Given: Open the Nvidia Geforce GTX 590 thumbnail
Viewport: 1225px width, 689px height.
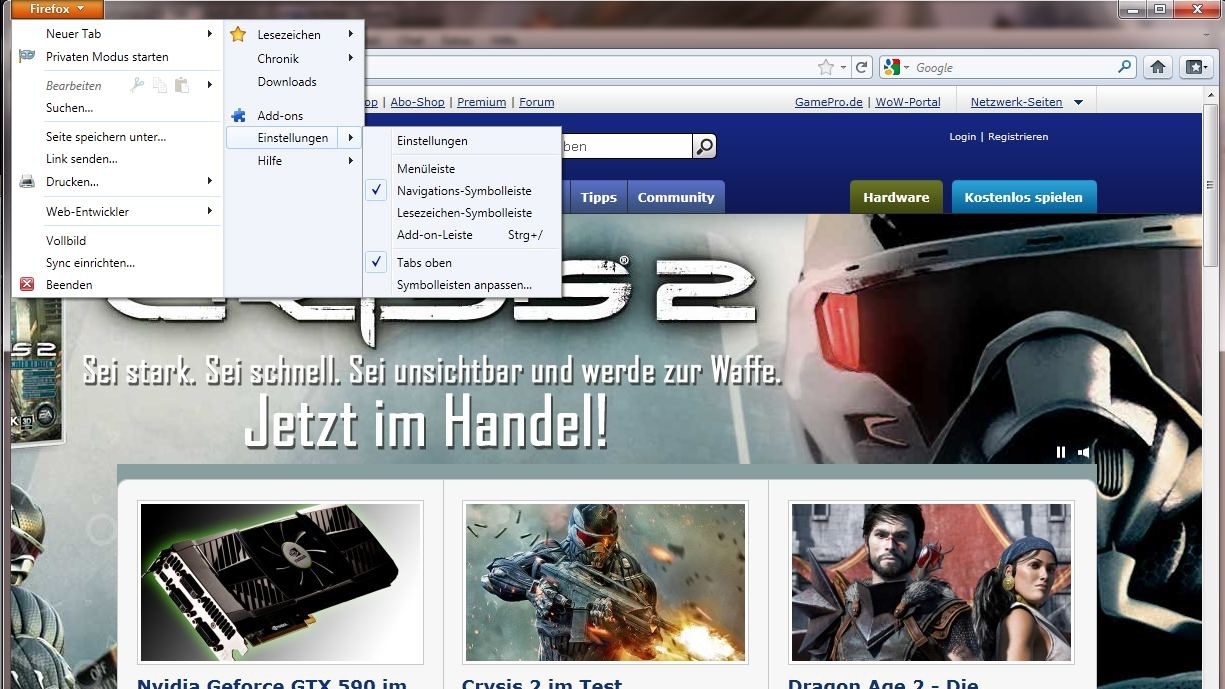Looking at the screenshot, I should 280,583.
